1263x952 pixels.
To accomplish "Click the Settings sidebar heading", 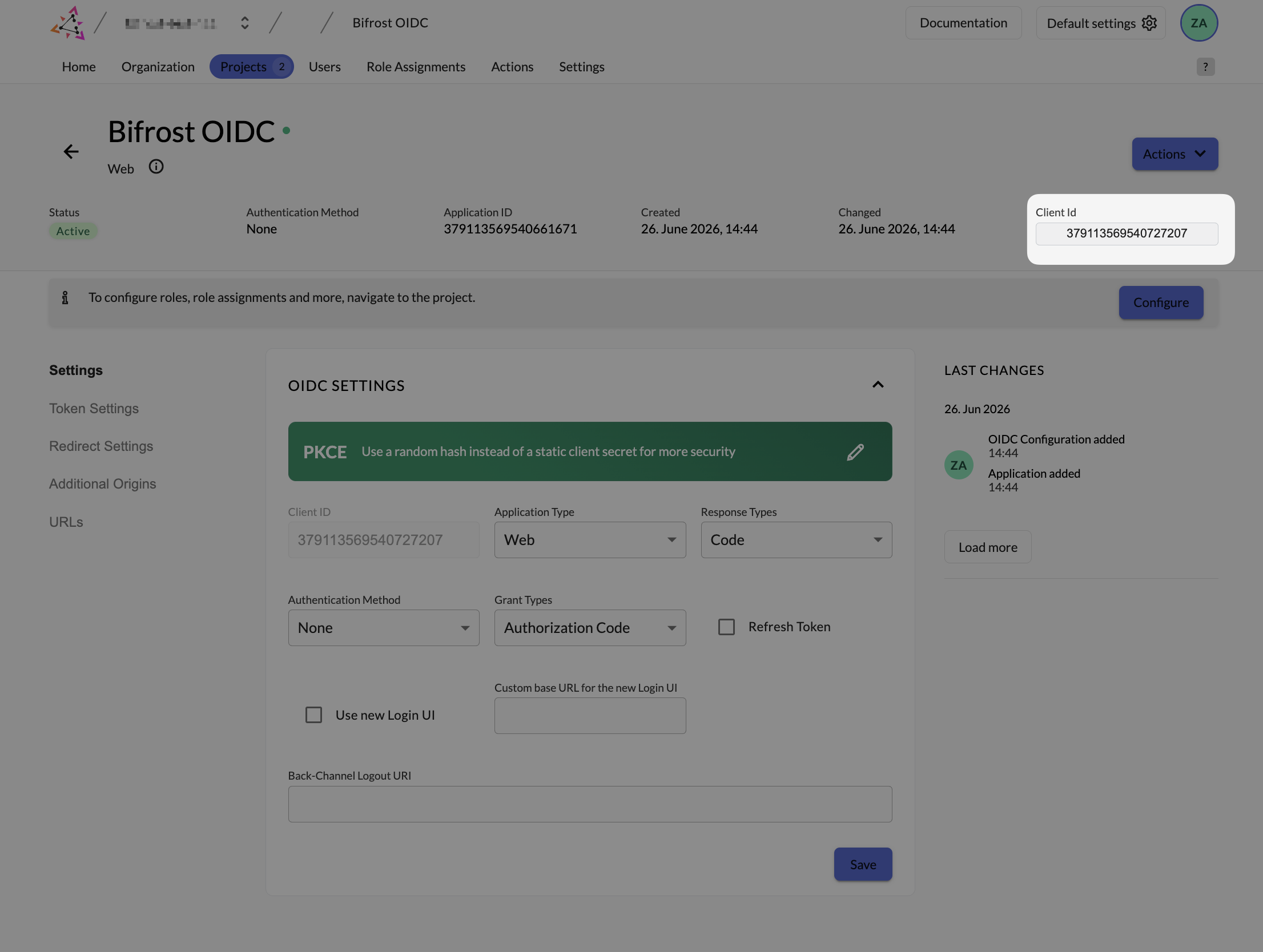I will [76, 370].
